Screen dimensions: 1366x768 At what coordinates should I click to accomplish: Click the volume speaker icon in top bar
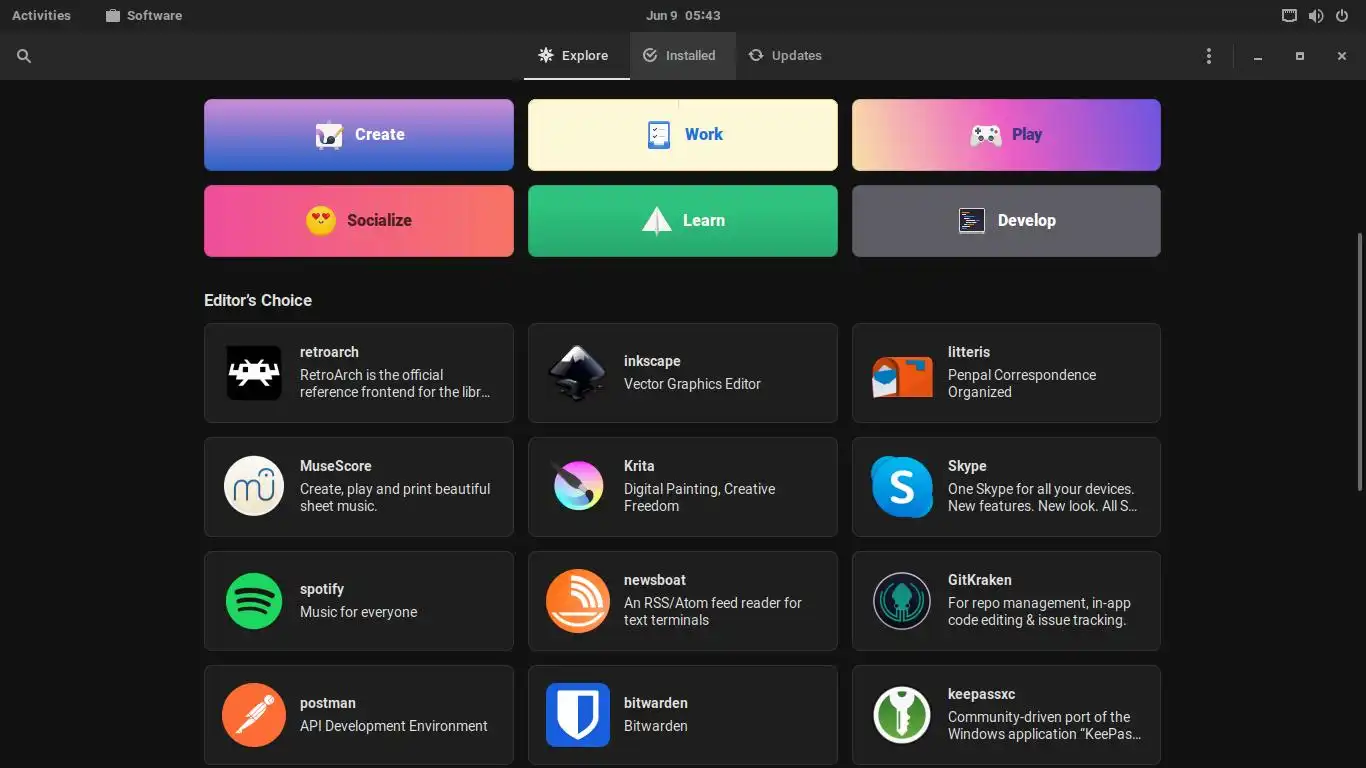tap(1315, 16)
